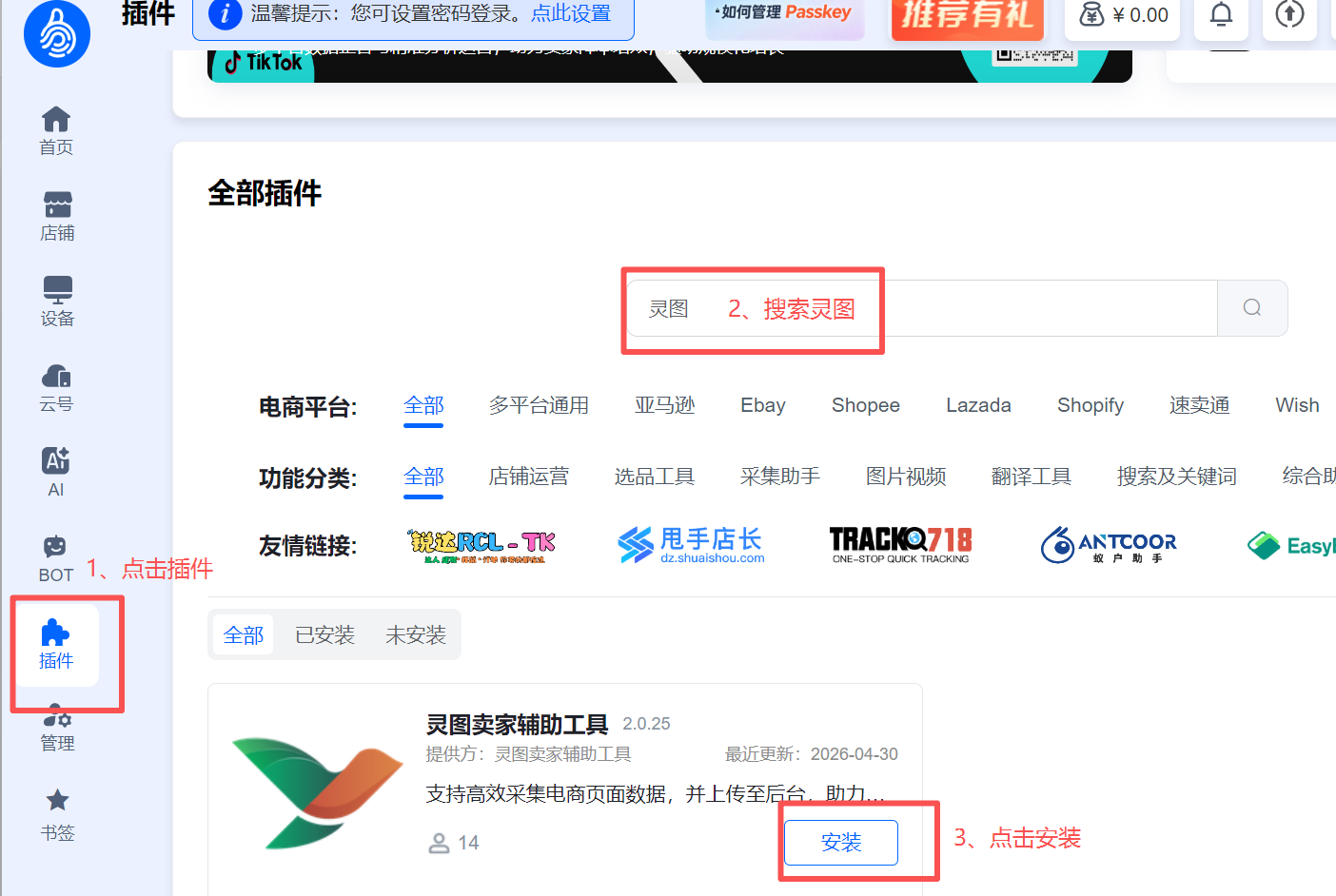Open the AI section in sidebar
This screenshot has height=896, width=1336.
[56, 473]
